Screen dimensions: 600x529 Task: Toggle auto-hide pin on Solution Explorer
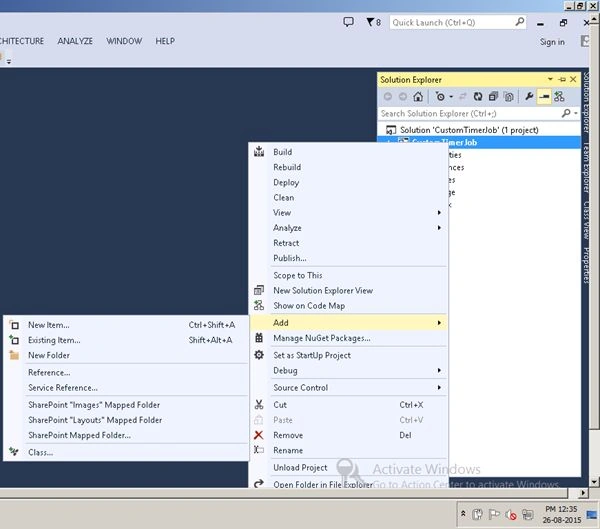click(562, 80)
